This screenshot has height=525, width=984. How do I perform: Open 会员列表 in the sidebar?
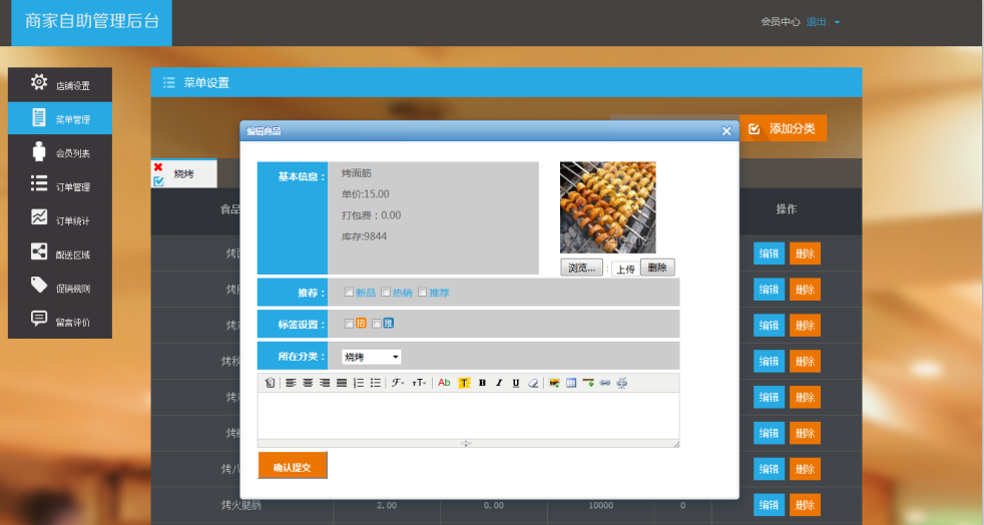[x=60, y=152]
